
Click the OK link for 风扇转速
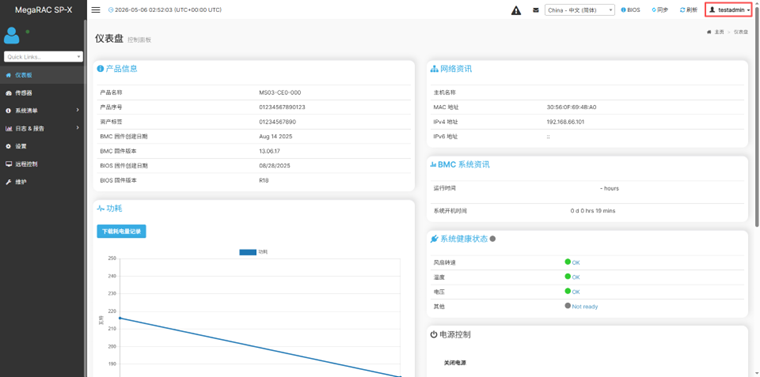click(576, 263)
